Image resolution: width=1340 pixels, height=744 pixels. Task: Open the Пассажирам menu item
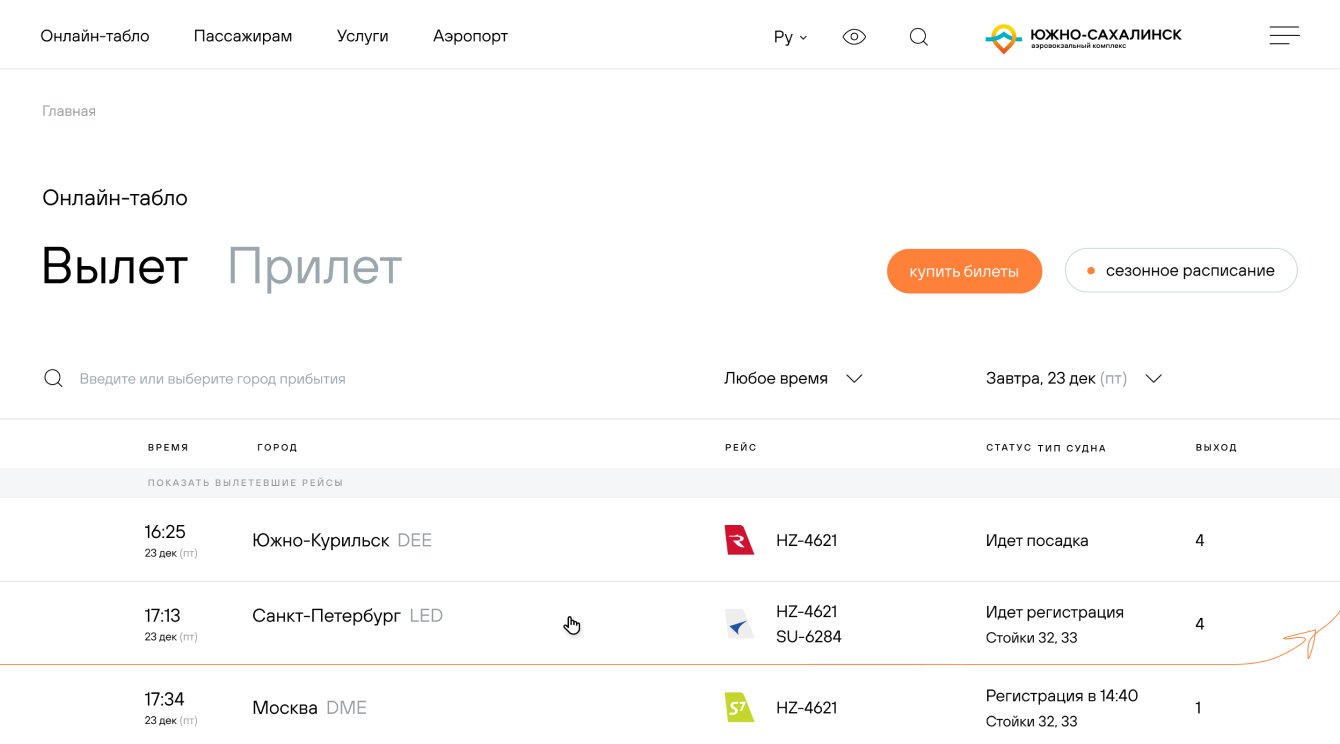point(243,36)
